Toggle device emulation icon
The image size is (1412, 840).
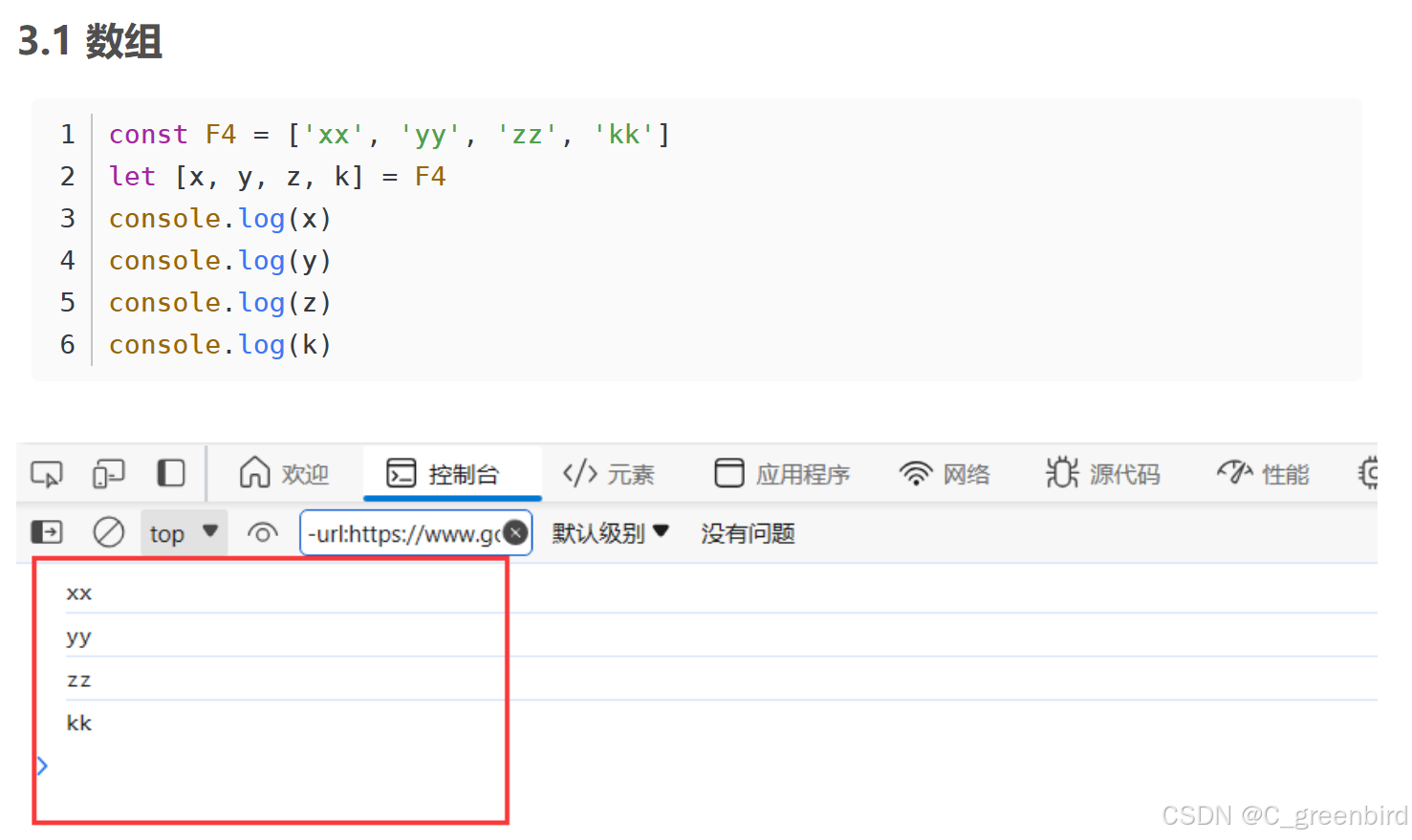[109, 474]
